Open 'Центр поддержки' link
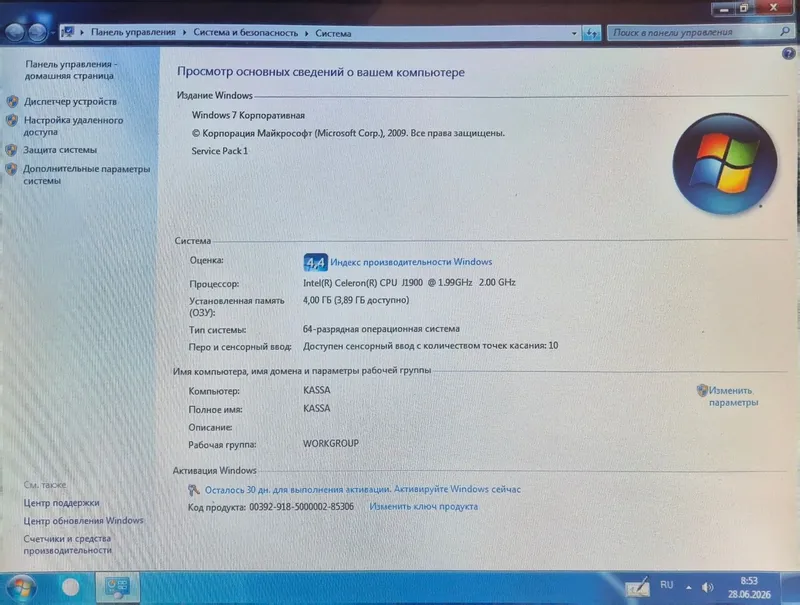 tap(61, 503)
